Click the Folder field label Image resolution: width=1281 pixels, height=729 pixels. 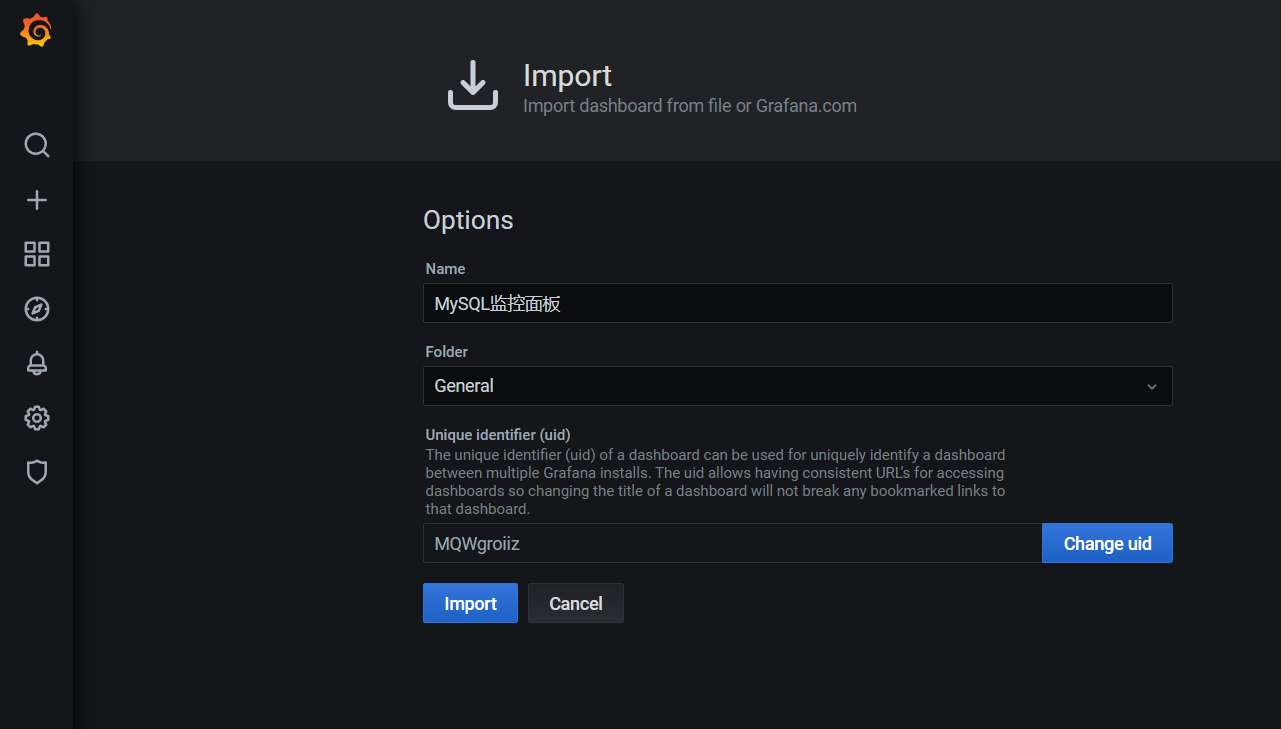coord(446,352)
